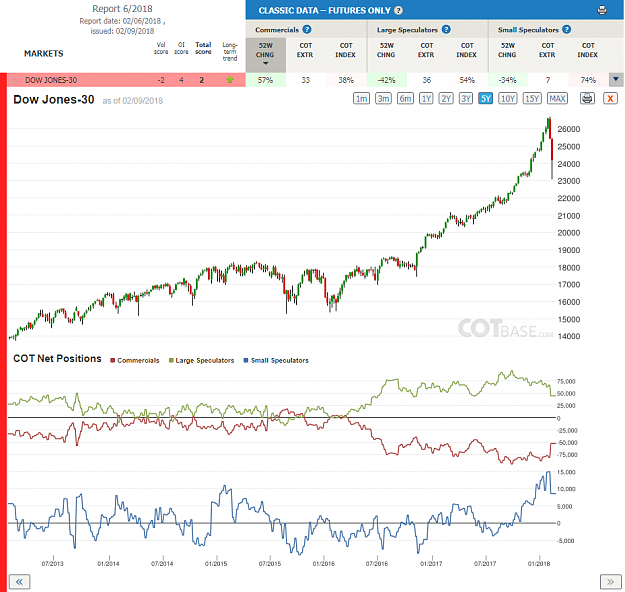Select the 3m time range
Image resolution: width=625 pixels, height=592 pixels.
click(383, 98)
